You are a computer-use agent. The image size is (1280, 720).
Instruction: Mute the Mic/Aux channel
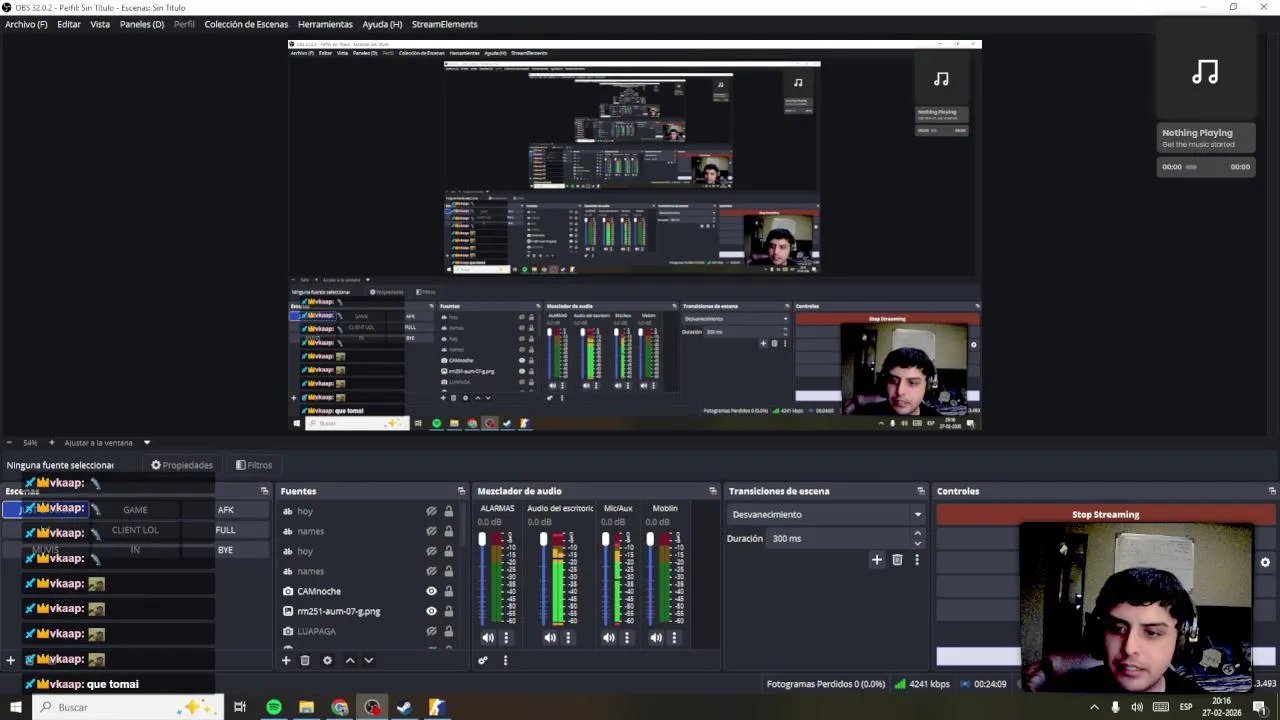609,637
